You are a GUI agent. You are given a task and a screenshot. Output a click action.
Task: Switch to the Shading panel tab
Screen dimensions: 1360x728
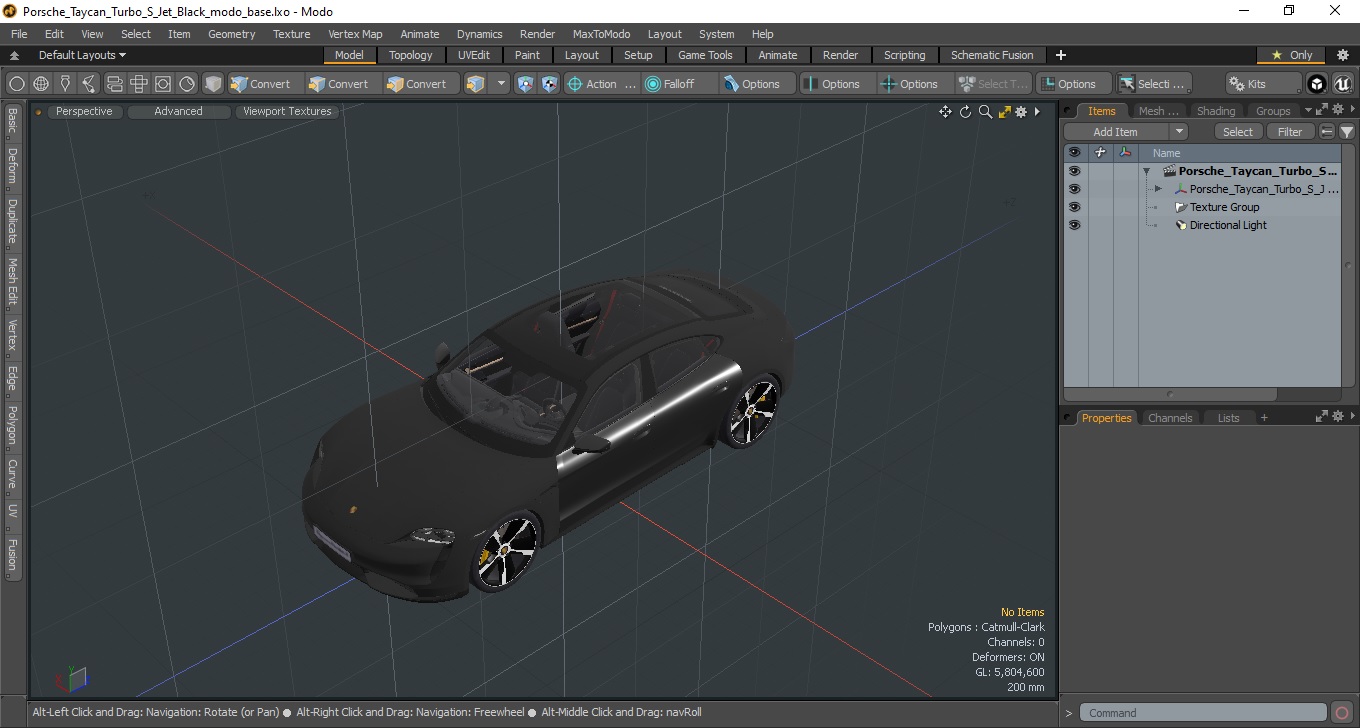pos(1216,111)
